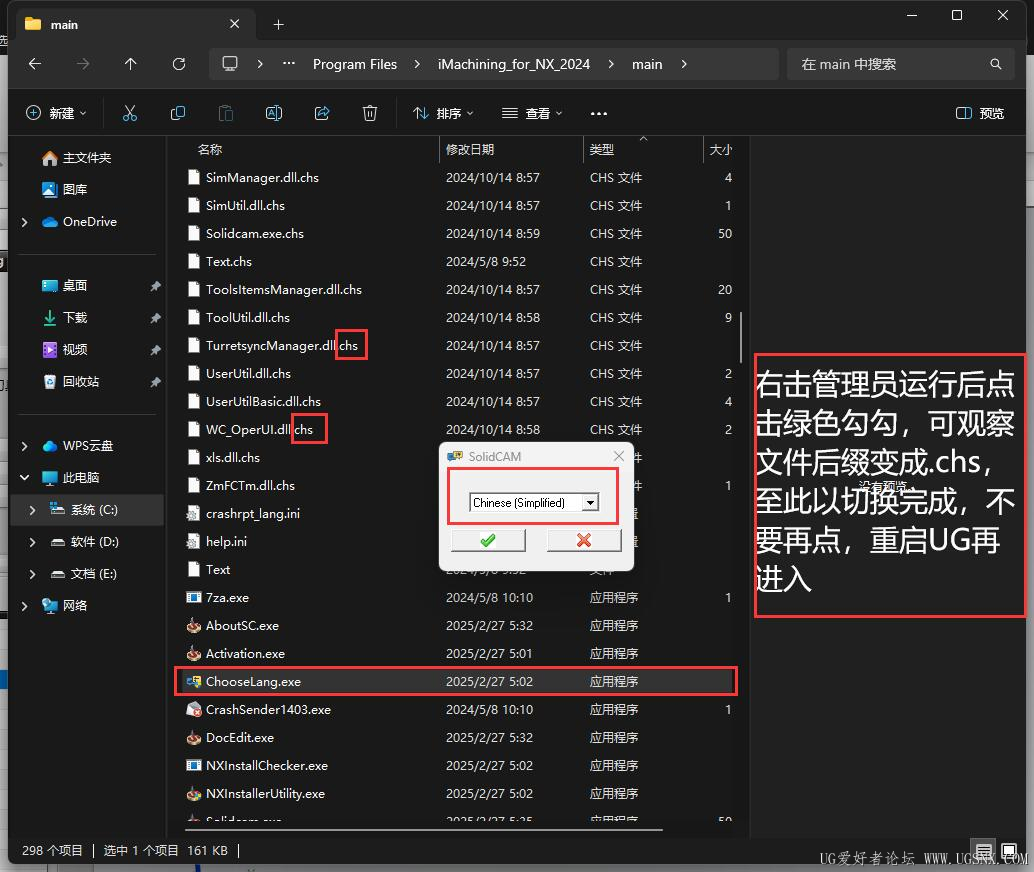The image size is (1034, 872).
Task: Click the details view icon in status bar
Action: [x=984, y=850]
